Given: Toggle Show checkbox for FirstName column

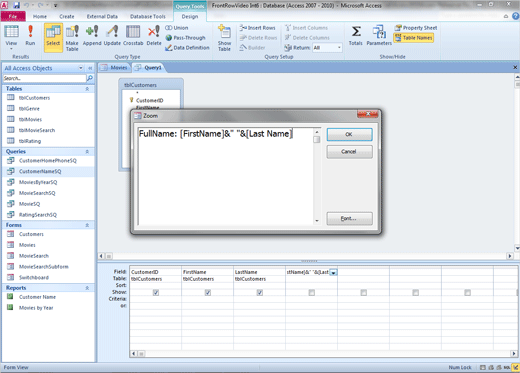Looking at the screenshot, I should (208, 292).
